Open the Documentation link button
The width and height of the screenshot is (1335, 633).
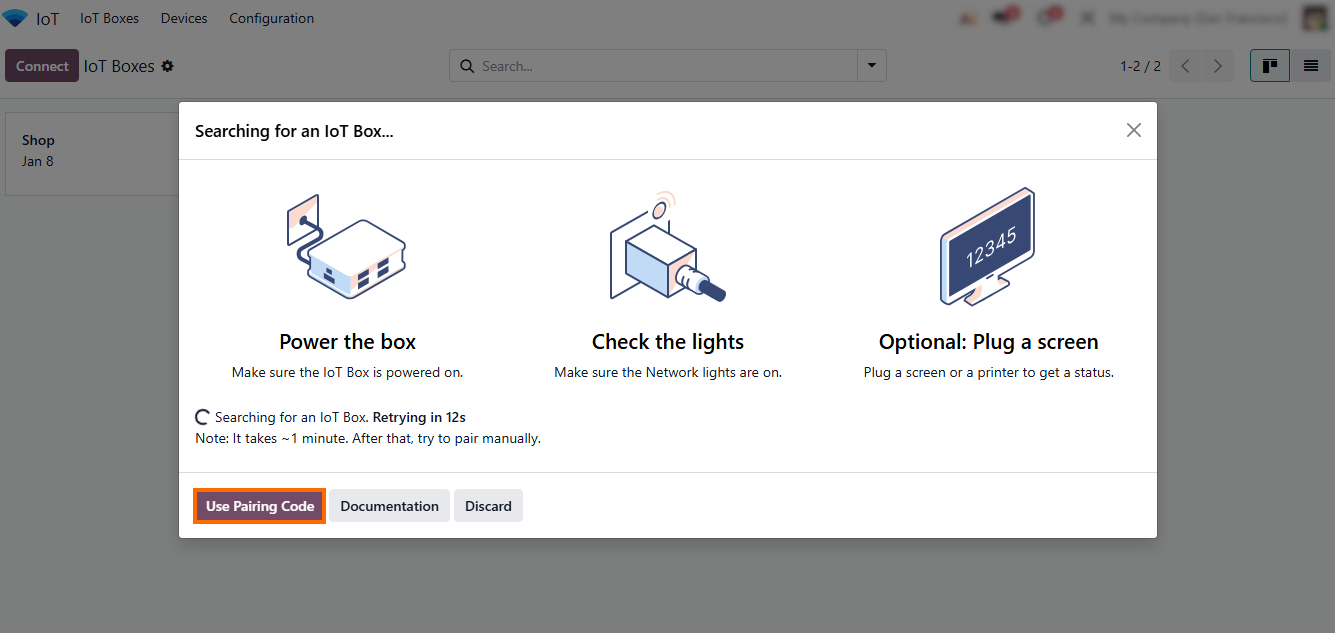coord(389,506)
